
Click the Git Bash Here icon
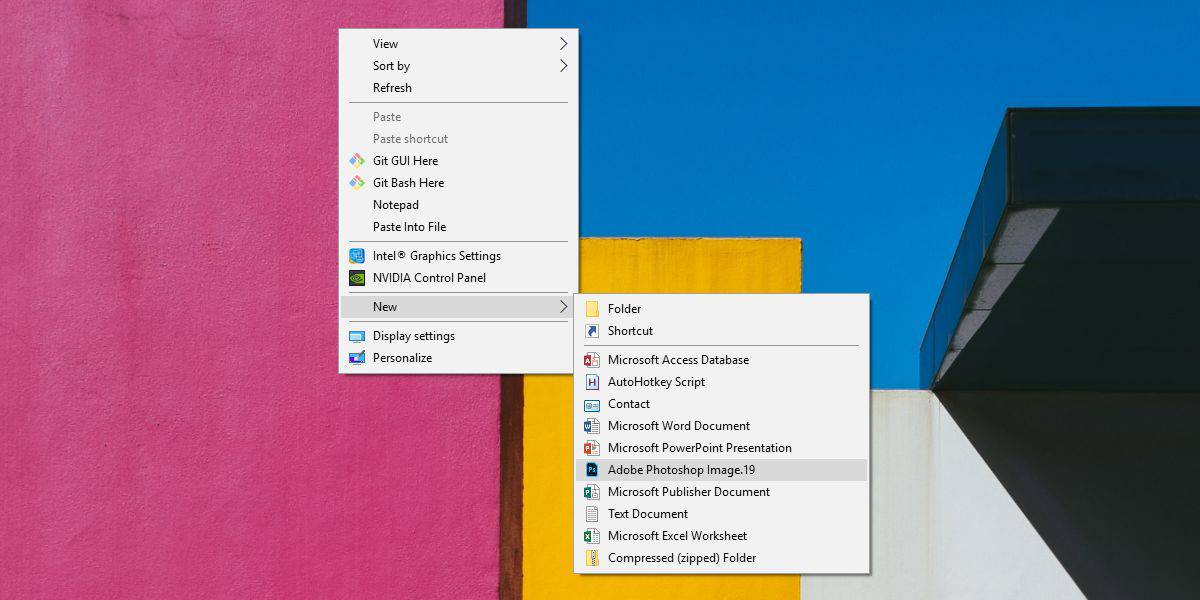(x=357, y=183)
